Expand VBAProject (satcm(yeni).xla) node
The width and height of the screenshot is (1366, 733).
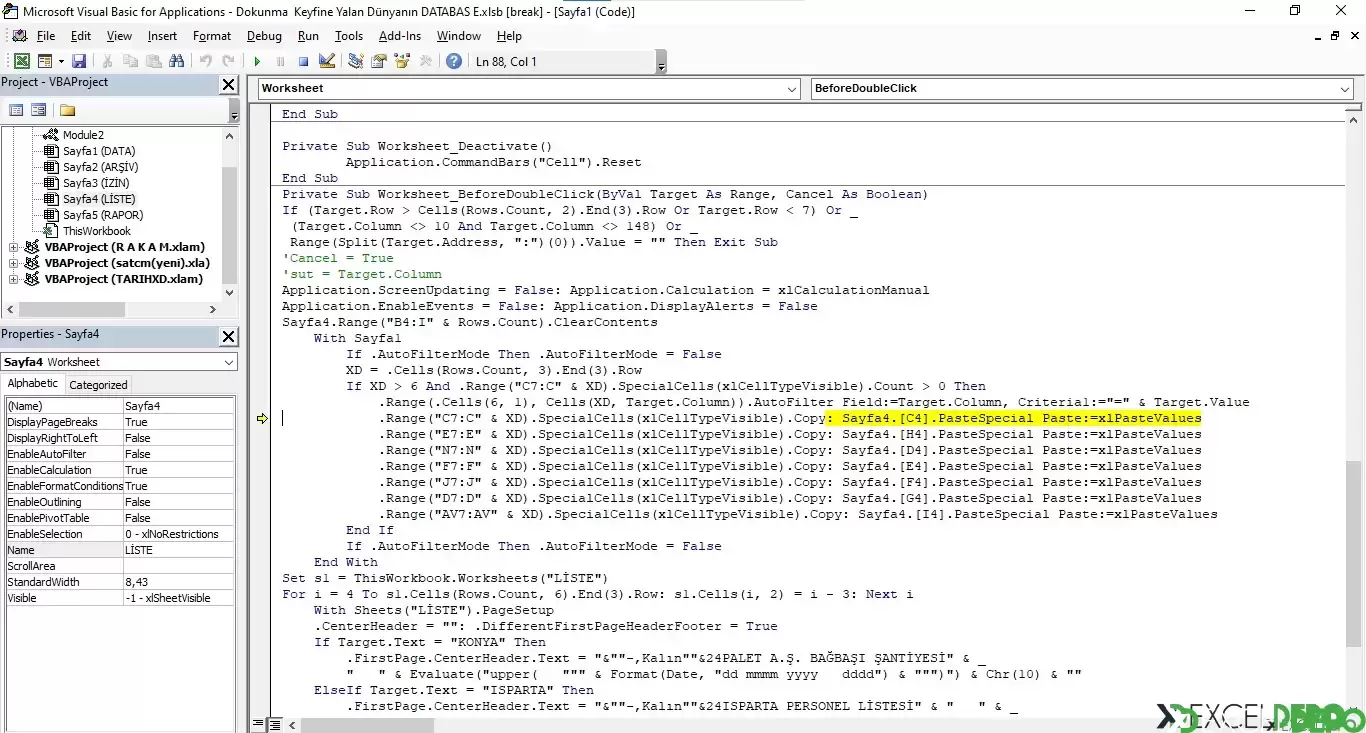13,263
